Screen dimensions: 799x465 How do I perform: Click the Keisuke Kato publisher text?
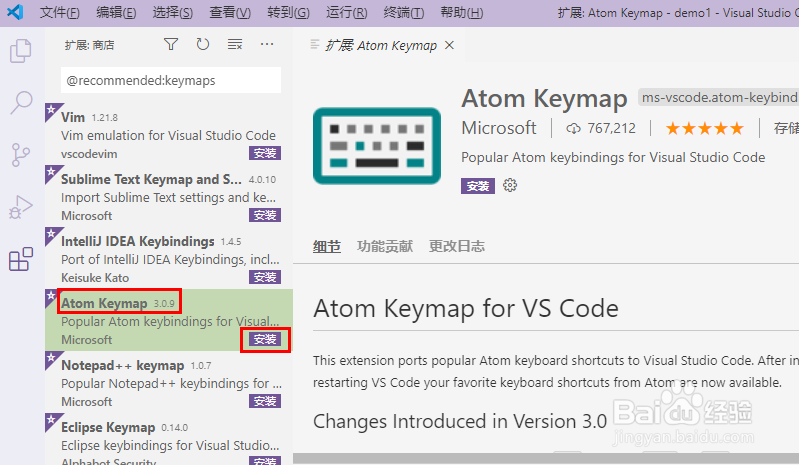95,278
